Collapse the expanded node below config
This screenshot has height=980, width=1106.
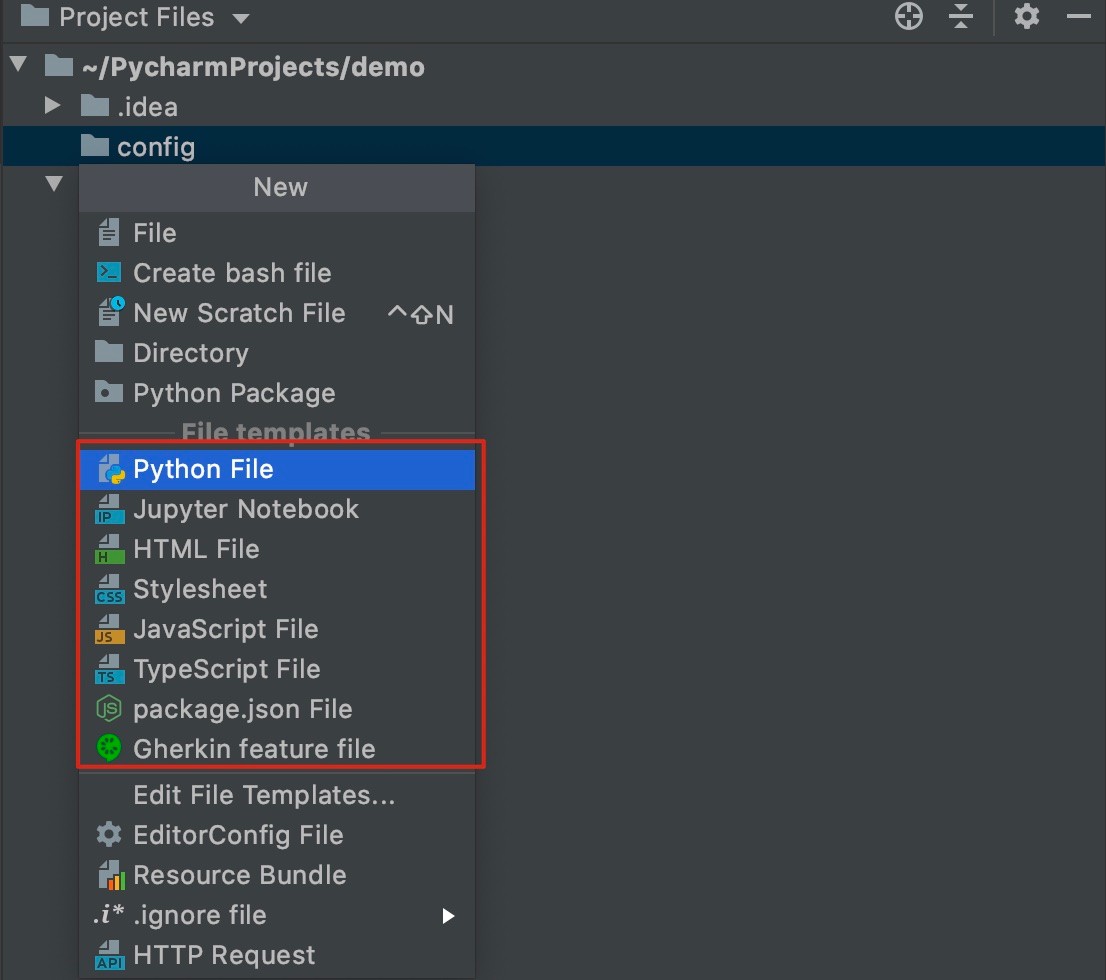pyautogui.click(x=54, y=183)
